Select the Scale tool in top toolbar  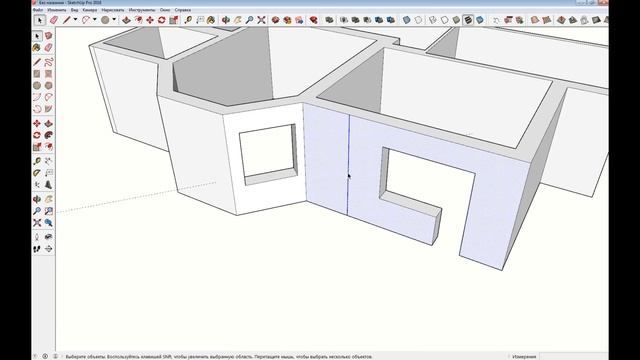[x=174, y=20]
